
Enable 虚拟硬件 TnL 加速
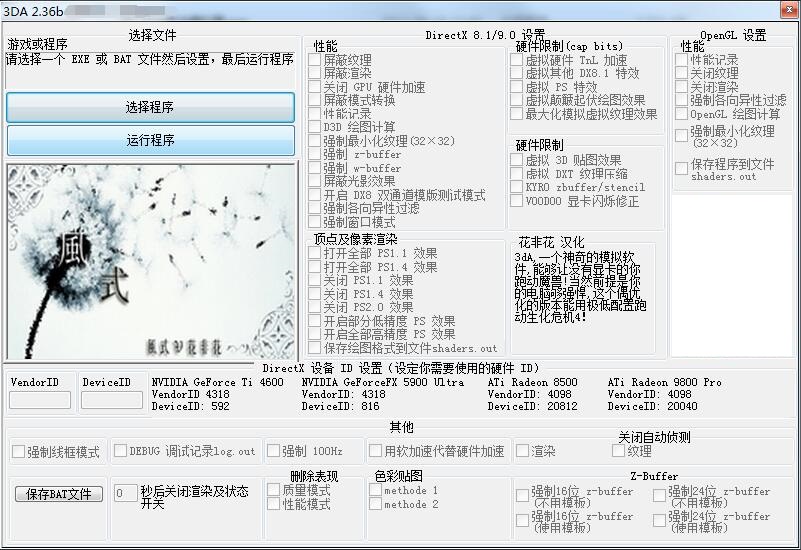tap(516, 60)
